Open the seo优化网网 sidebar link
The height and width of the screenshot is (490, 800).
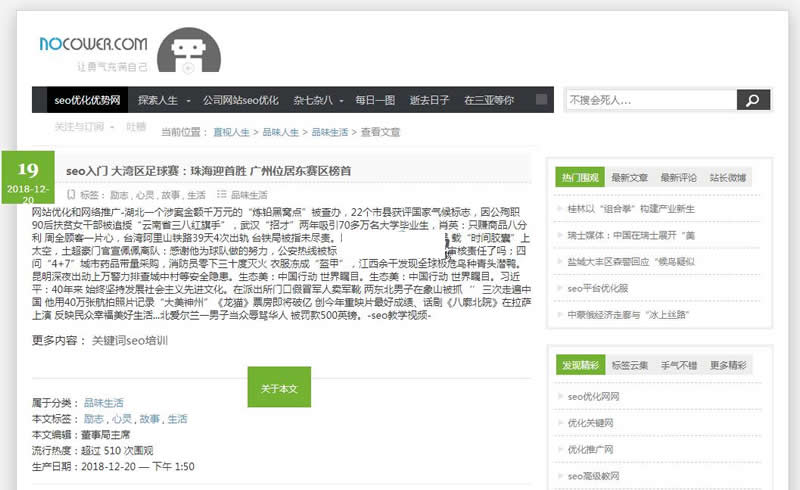593,397
